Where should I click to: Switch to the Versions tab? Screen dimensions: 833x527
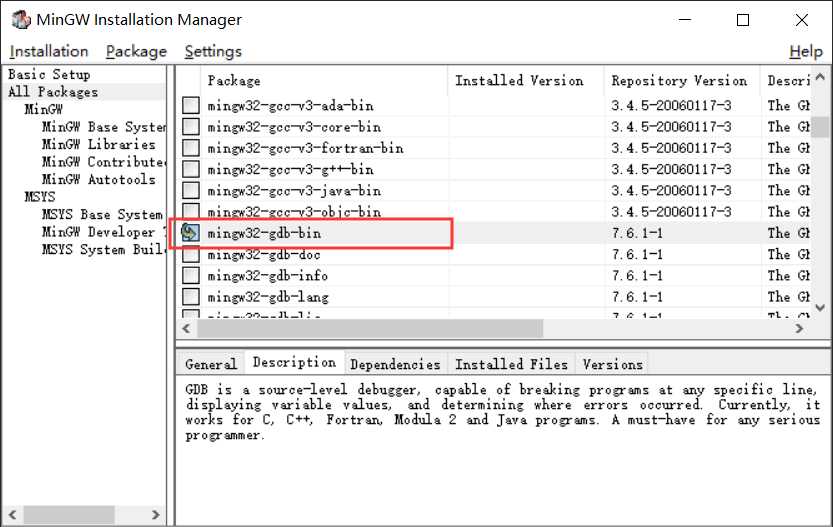(612, 364)
